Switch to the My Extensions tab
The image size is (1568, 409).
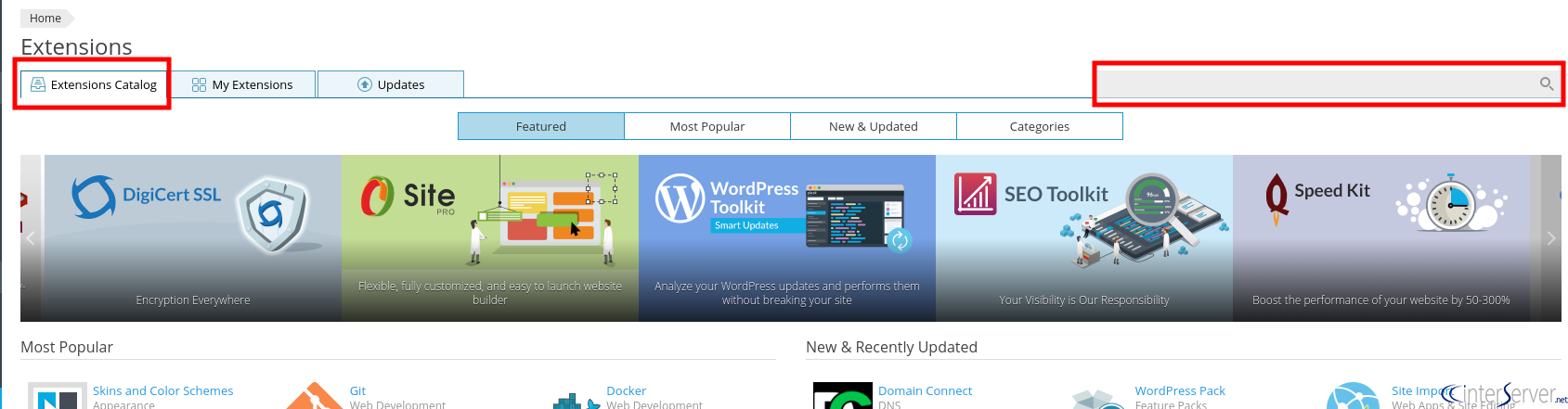pos(242,84)
